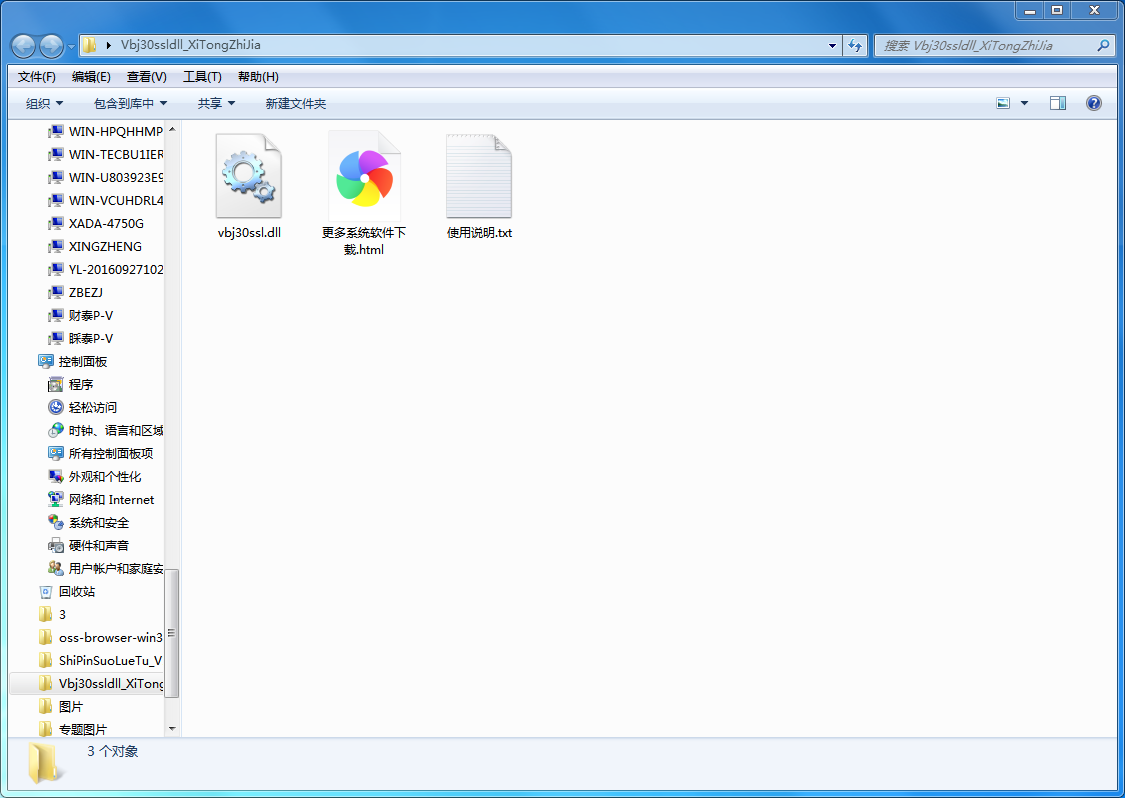Open the 文件(F) menu
1125x798 pixels.
coord(37,77)
